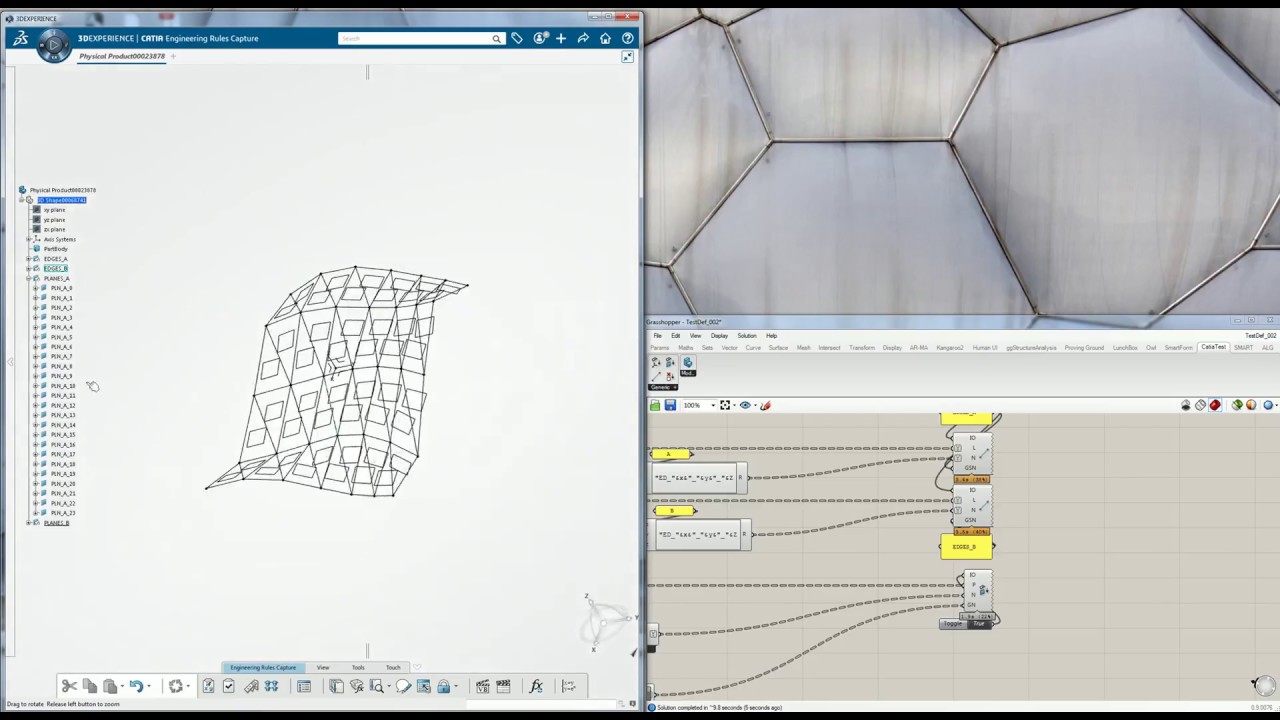Toggle the red shaded preview button in Grasshopper
Viewport: 1280px width, 720px height.
point(1215,405)
